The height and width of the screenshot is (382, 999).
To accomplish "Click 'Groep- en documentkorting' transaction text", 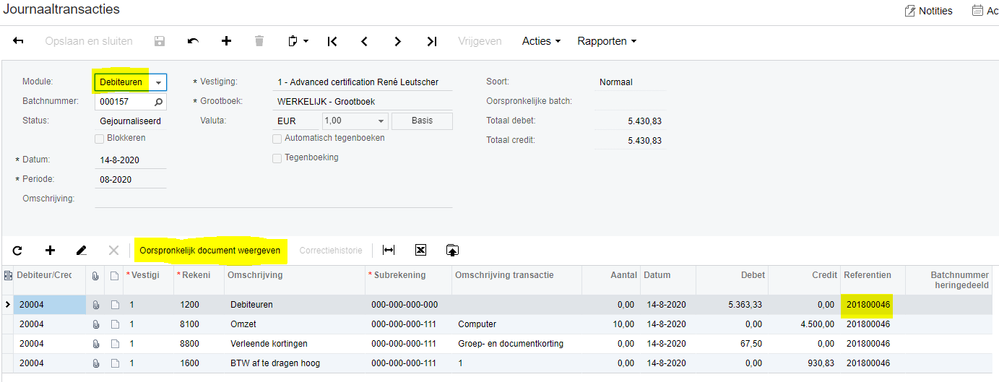I will tap(510, 344).
